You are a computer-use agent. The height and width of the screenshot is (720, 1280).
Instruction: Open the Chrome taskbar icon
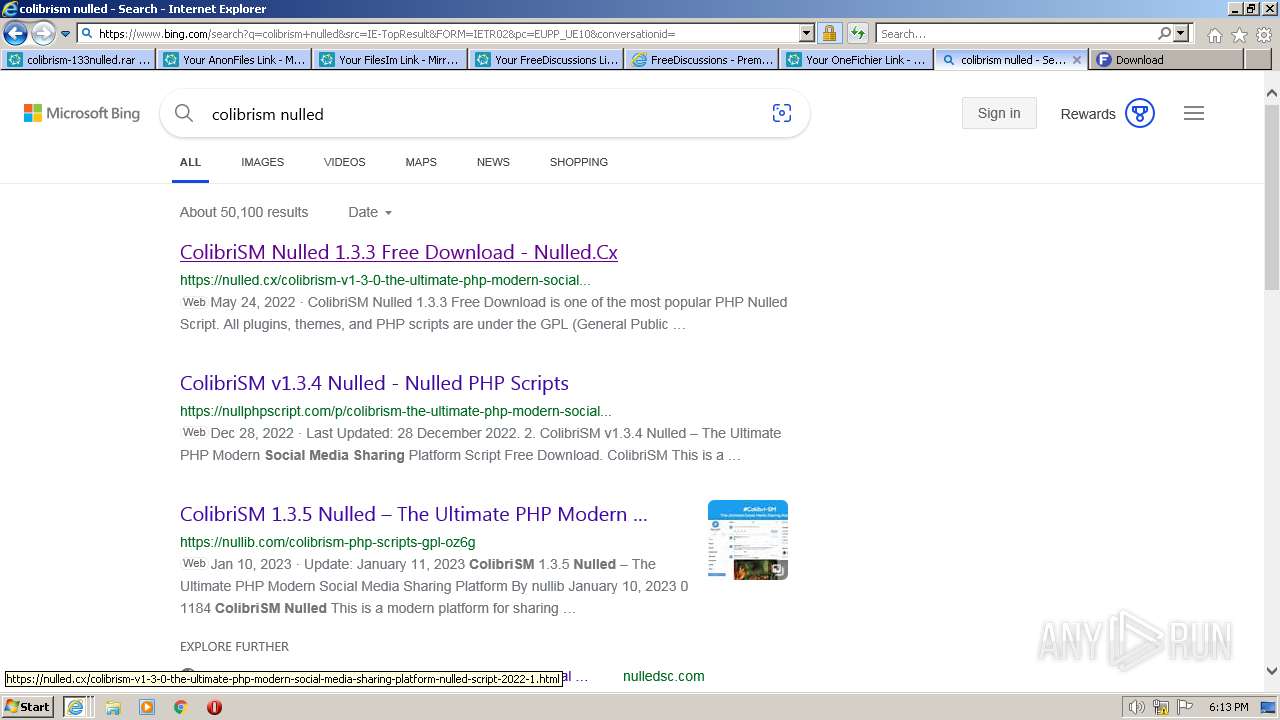pos(181,707)
